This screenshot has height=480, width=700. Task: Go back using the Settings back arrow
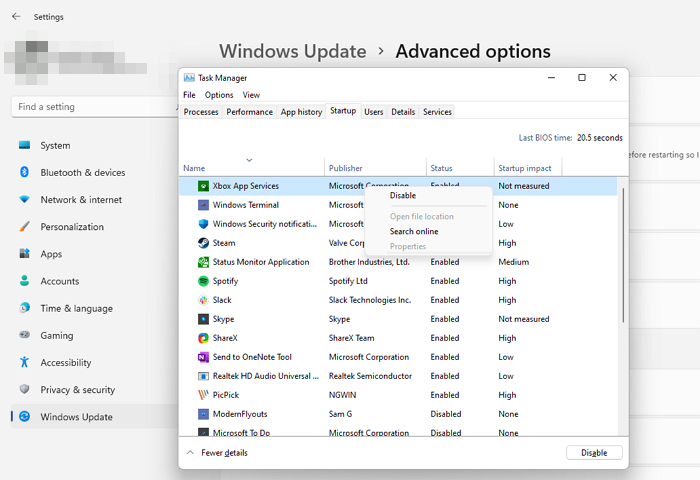(17, 17)
